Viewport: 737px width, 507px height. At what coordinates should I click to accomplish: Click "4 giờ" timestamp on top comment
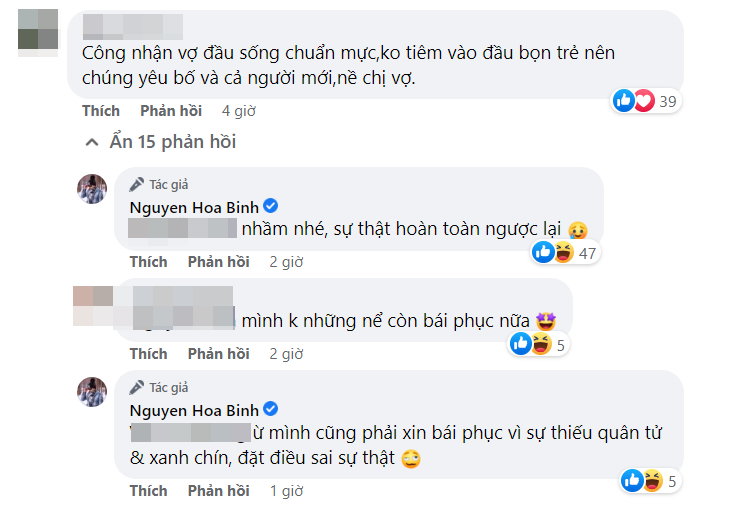point(239,111)
